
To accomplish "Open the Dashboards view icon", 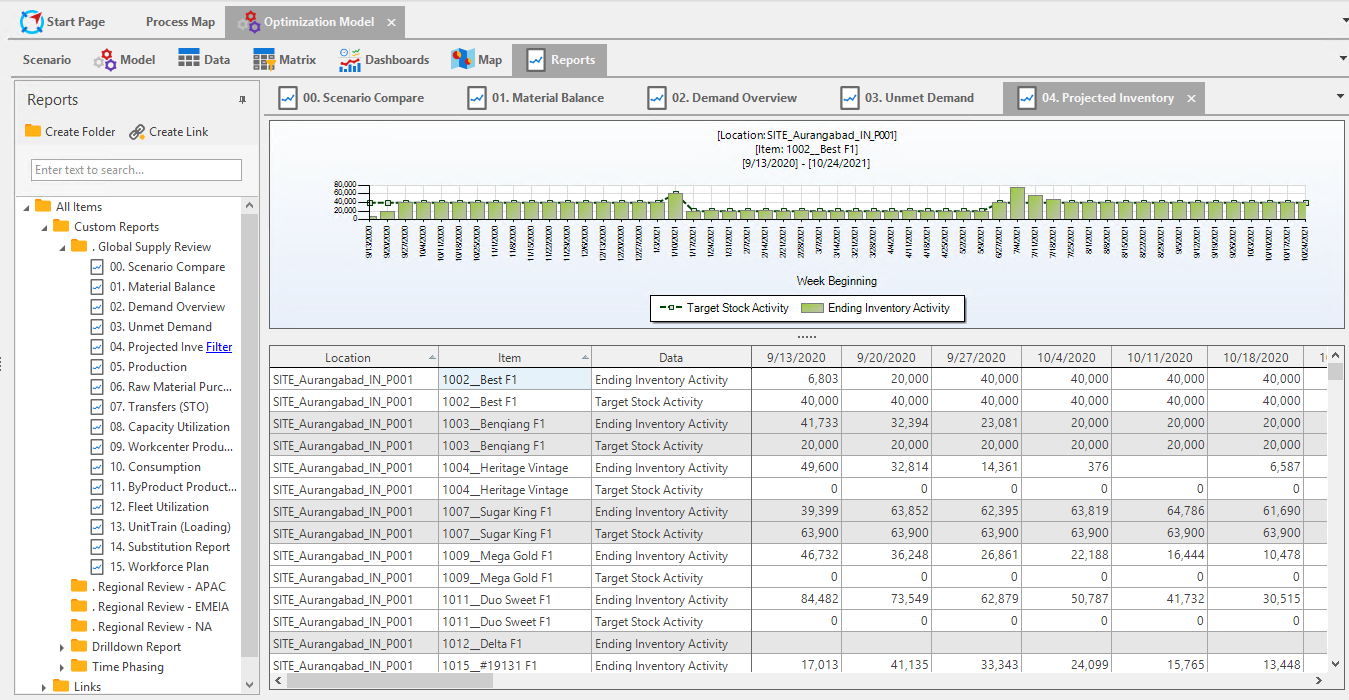I will [x=349, y=60].
